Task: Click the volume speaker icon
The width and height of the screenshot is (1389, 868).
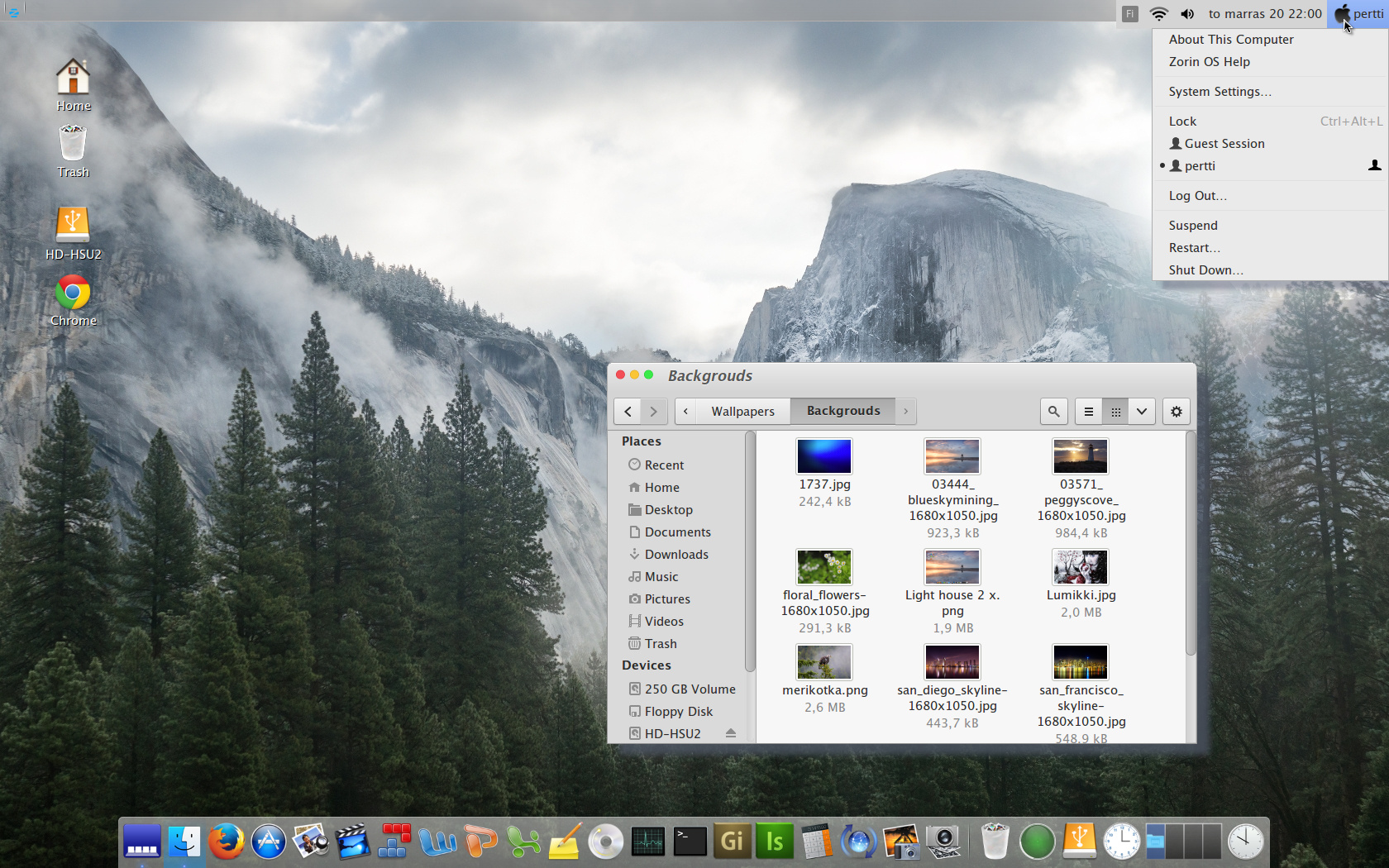Action: click(1187, 14)
